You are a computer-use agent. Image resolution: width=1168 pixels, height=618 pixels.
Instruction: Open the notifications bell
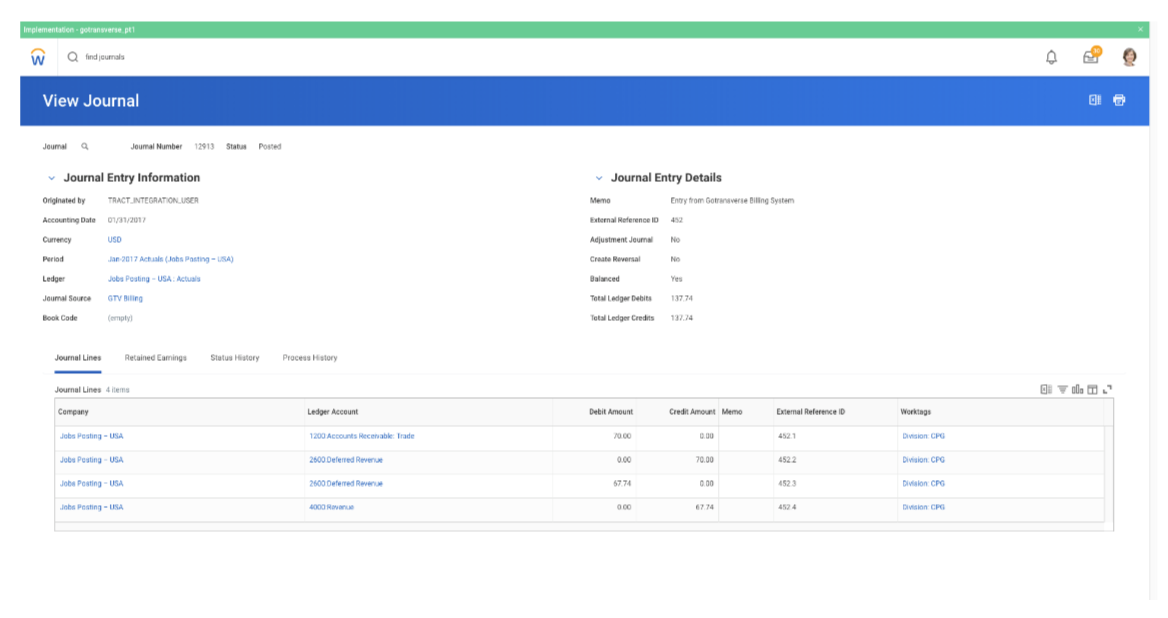pos(1050,57)
